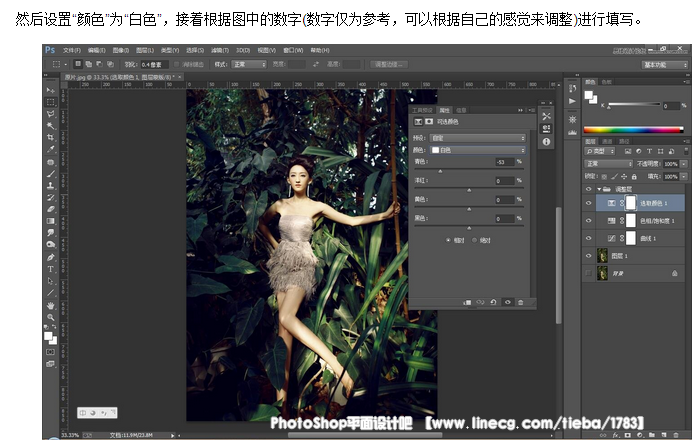Select the Rectangular Marquee tool in the toolbox
This screenshot has width=694, height=440.
coord(50,102)
